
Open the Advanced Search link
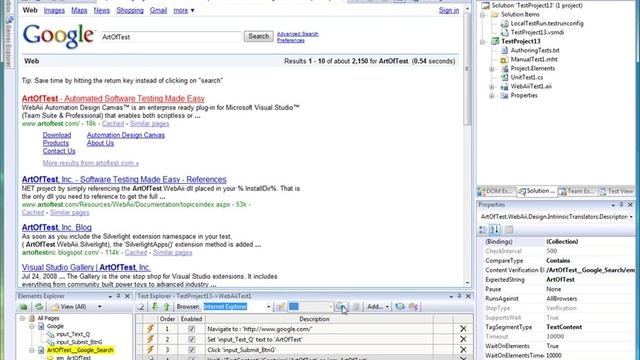pos(298,34)
